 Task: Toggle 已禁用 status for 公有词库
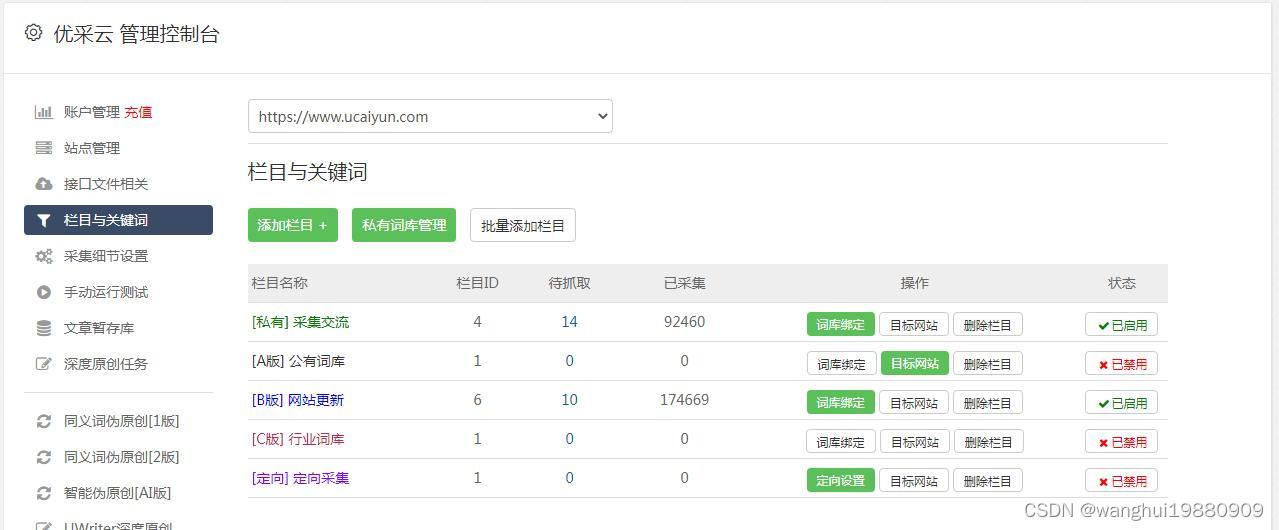click(1121, 363)
